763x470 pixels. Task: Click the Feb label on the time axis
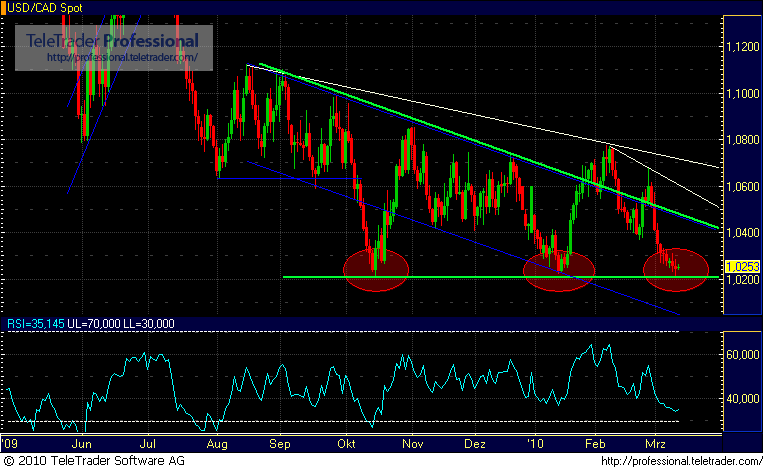595,444
